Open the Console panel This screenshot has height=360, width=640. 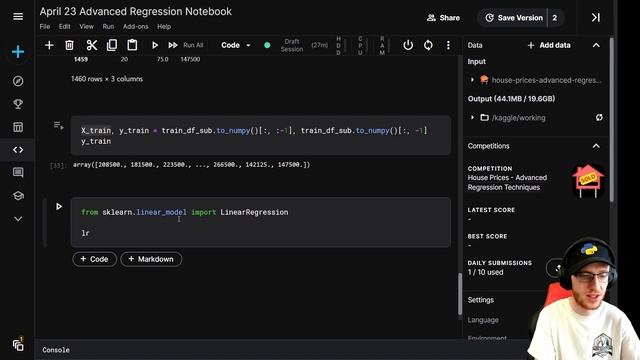[x=56, y=350]
